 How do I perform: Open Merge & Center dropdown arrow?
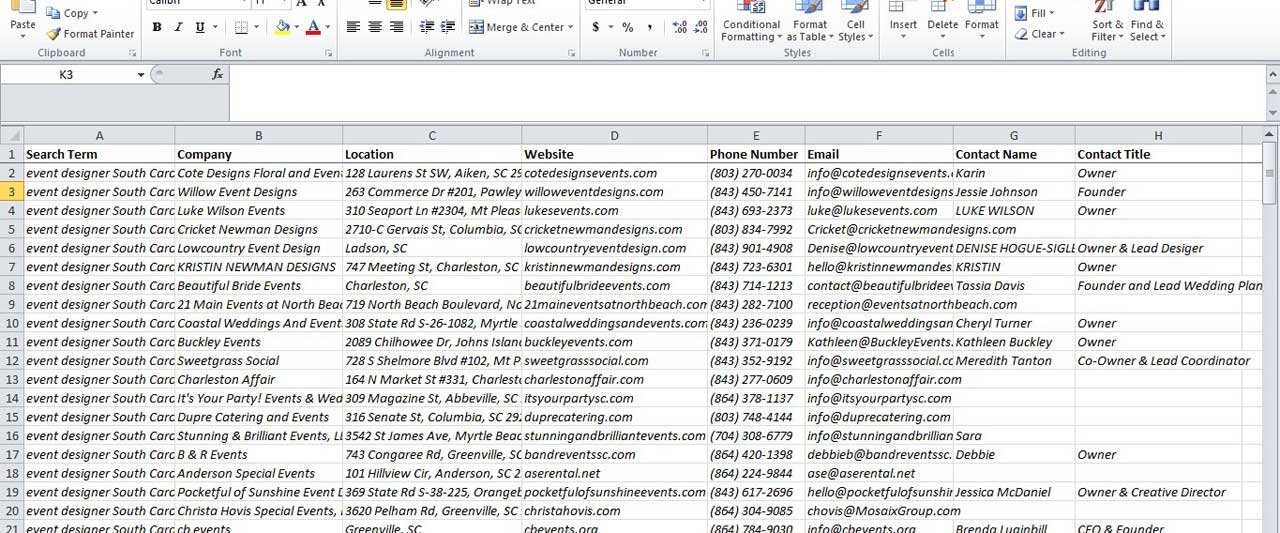click(x=573, y=27)
